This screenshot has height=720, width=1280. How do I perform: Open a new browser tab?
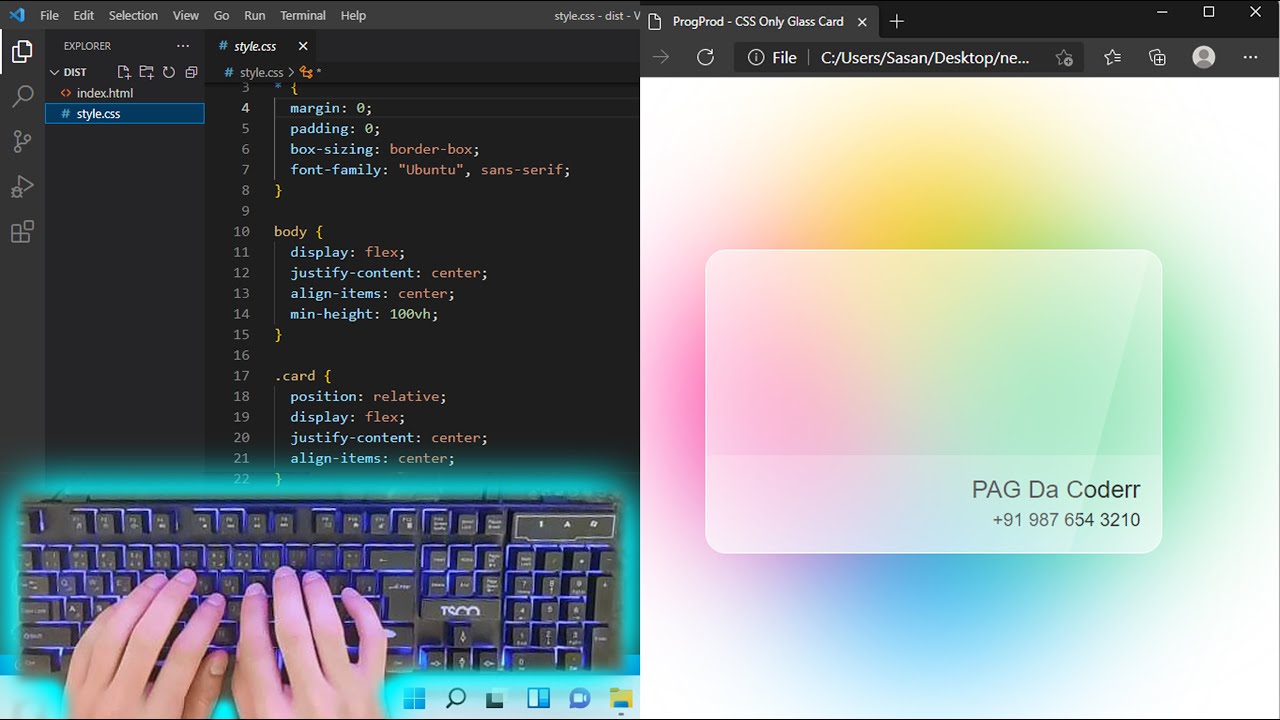click(896, 21)
